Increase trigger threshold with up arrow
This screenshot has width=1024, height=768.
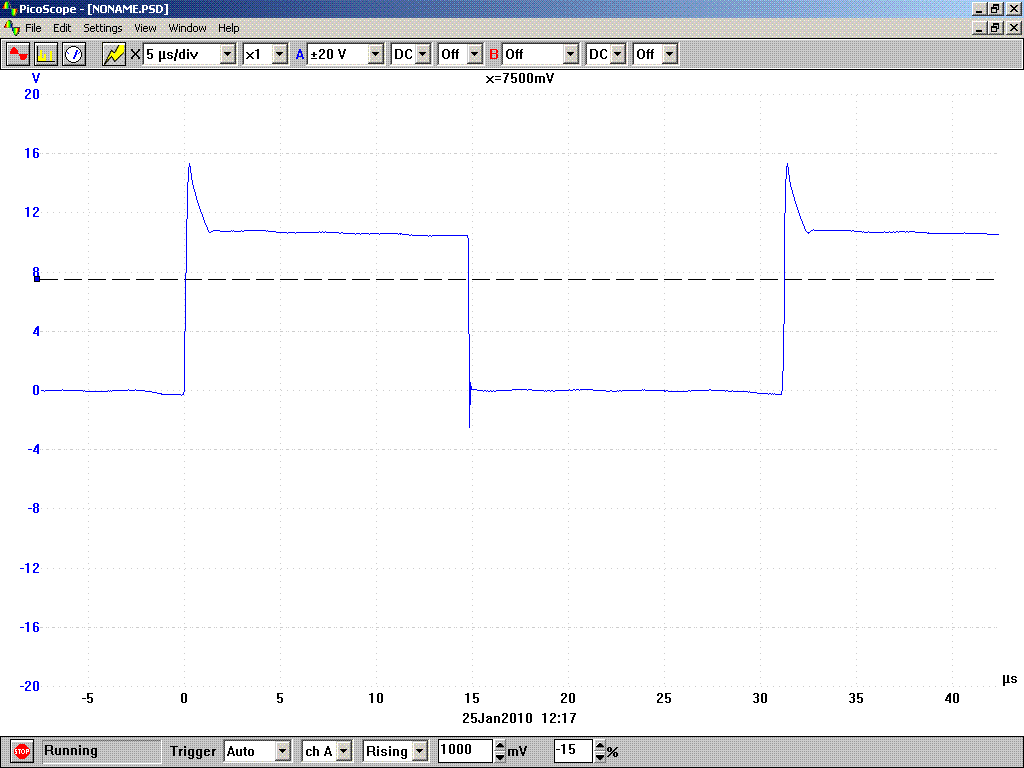coord(500,746)
